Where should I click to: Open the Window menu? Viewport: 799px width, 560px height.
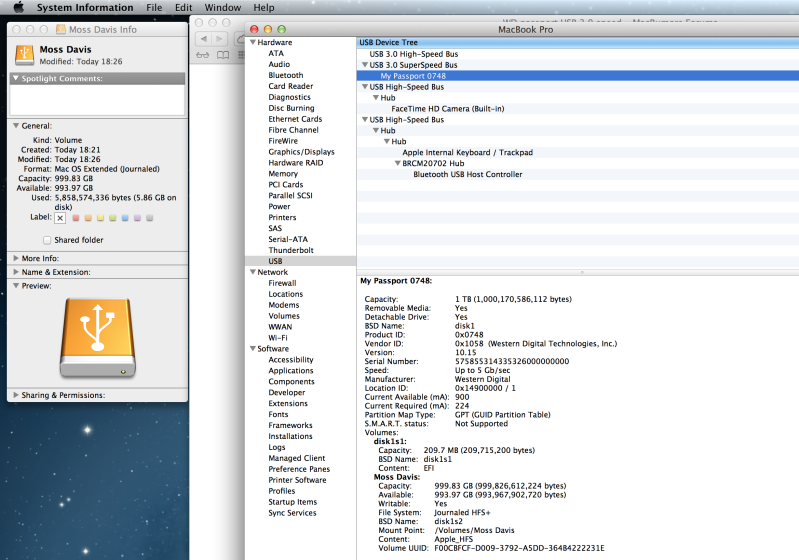223,8
